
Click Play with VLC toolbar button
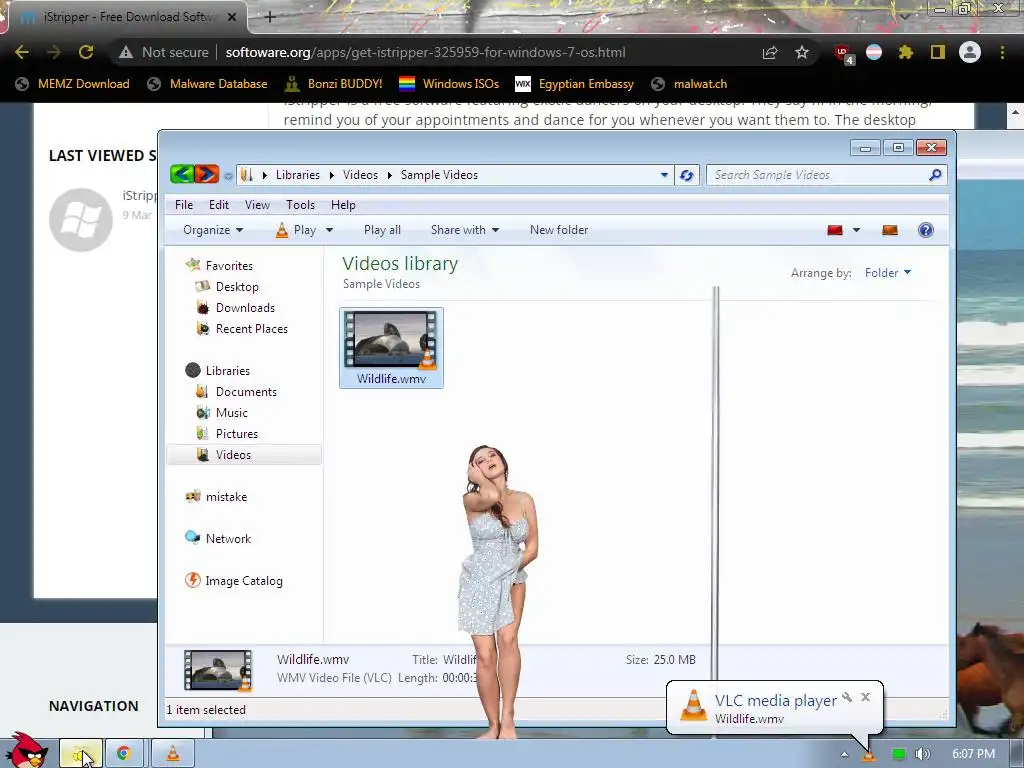296,230
